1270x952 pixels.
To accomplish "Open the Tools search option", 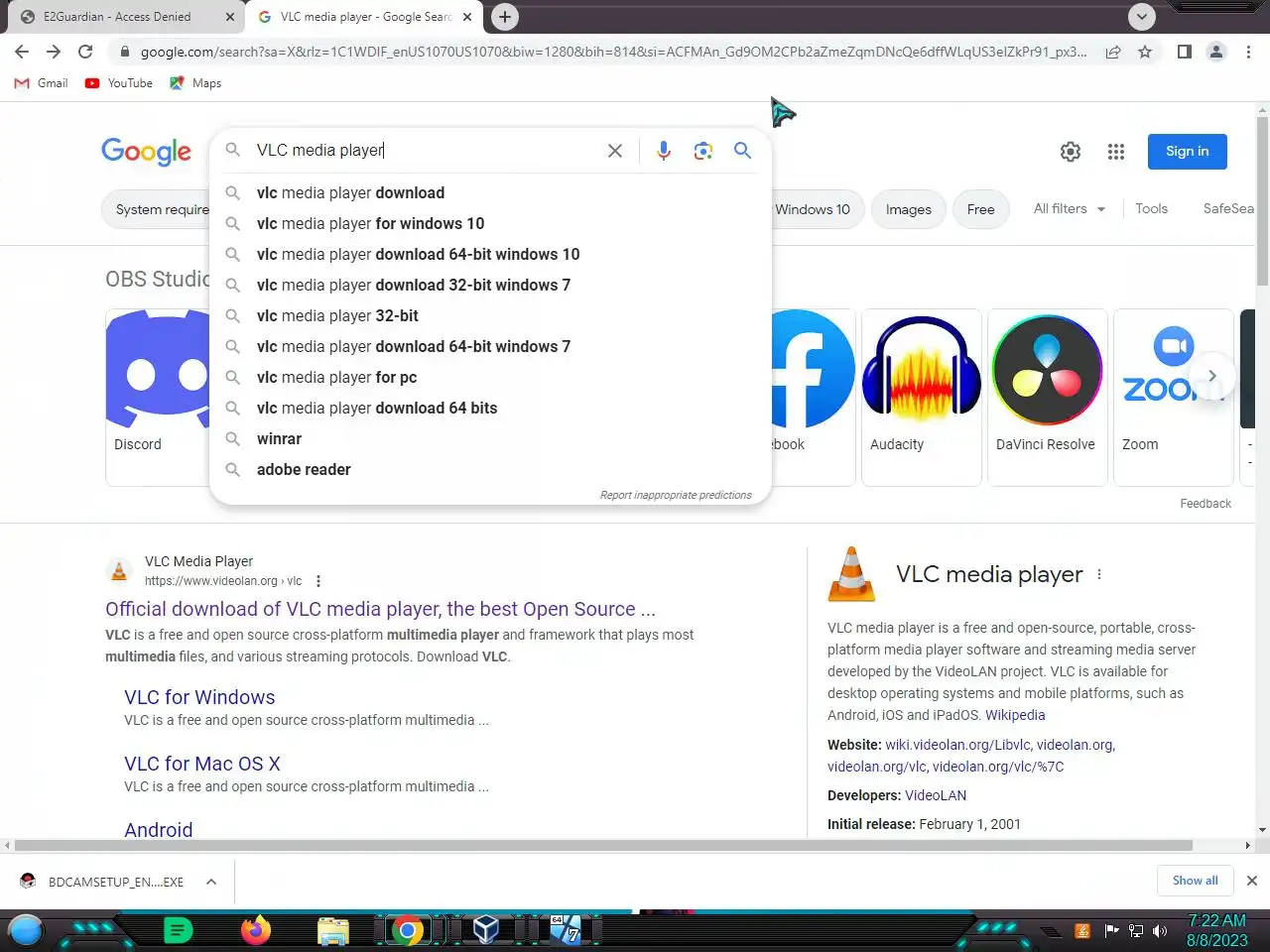I will 1151,209.
